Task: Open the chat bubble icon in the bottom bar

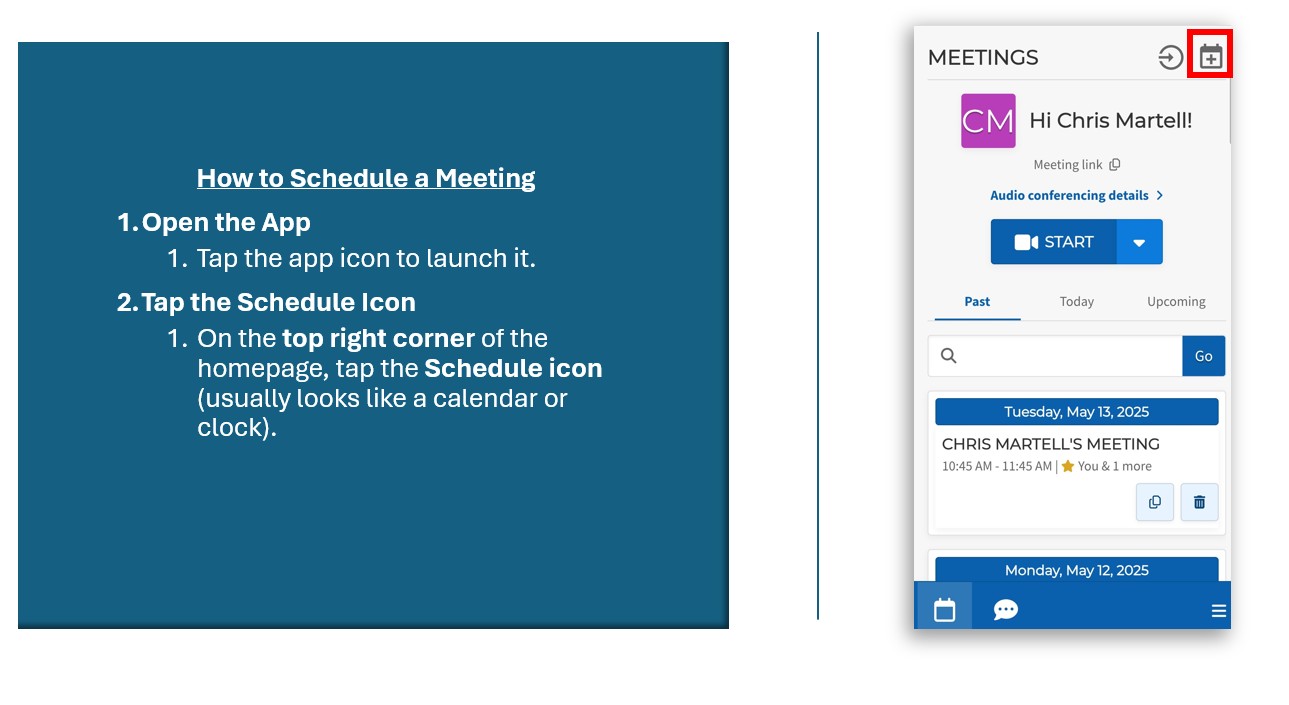Action: click(x=1005, y=610)
